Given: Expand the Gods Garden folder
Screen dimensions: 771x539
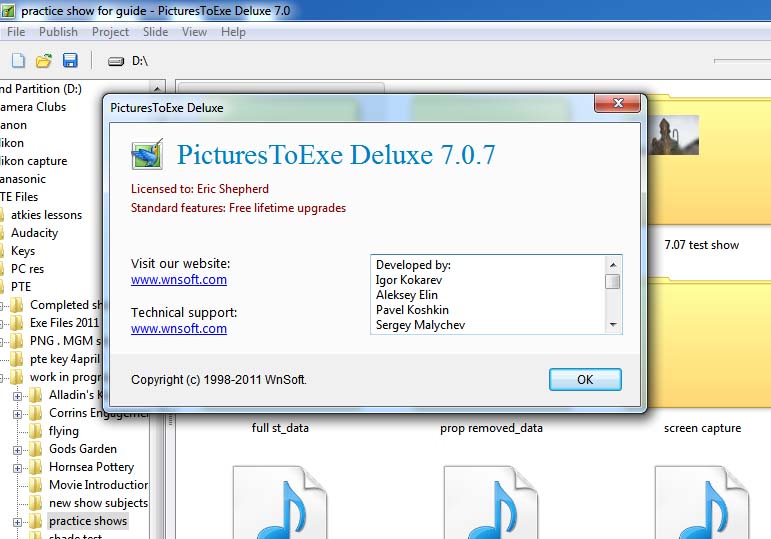Looking at the screenshot, I should (x=17, y=449).
